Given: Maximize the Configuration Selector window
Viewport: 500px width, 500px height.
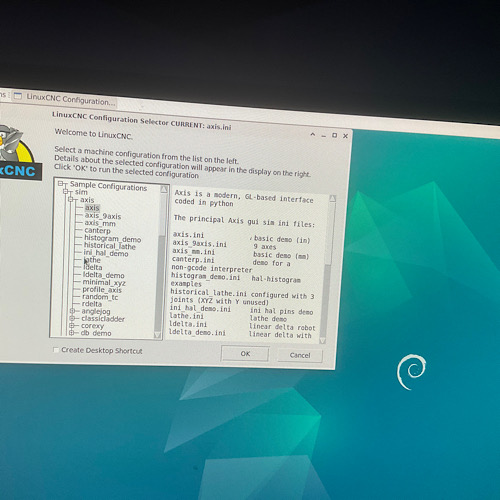Looking at the screenshot, I should 334,135.
